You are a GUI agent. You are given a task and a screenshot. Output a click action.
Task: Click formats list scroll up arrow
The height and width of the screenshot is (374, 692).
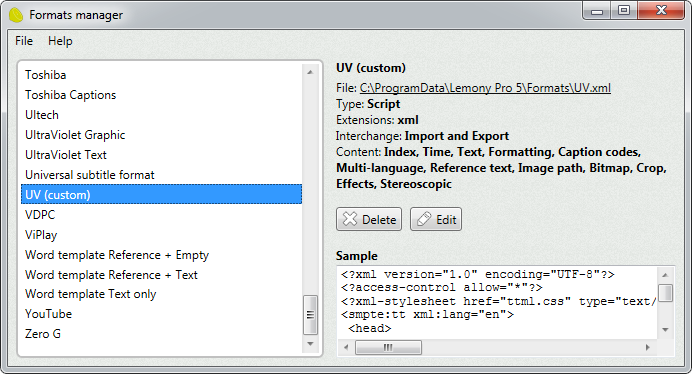click(310, 72)
